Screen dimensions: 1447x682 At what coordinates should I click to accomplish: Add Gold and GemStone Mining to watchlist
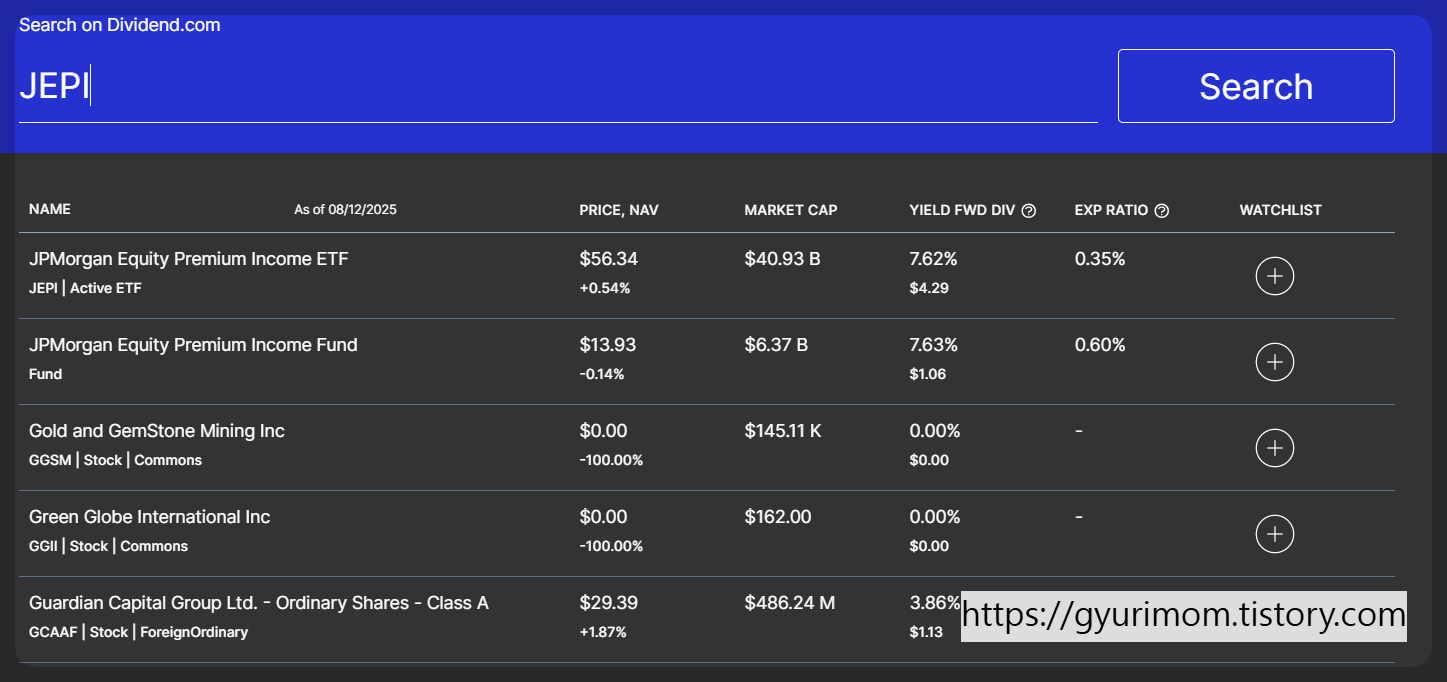pos(1274,448)
